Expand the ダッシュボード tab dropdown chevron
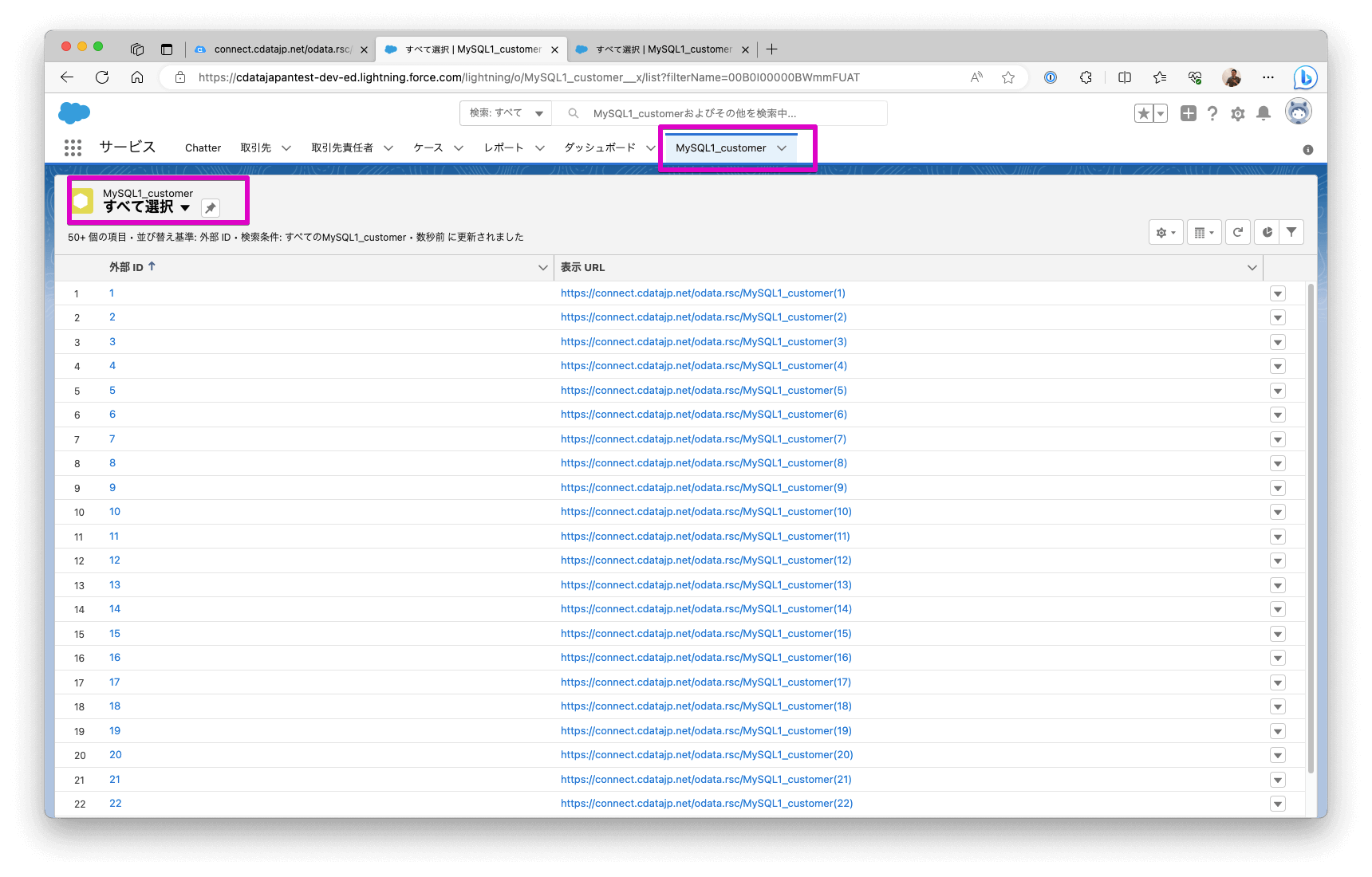Image resolution: width=1372 pixels, height=877 pixels. [651, 148]
